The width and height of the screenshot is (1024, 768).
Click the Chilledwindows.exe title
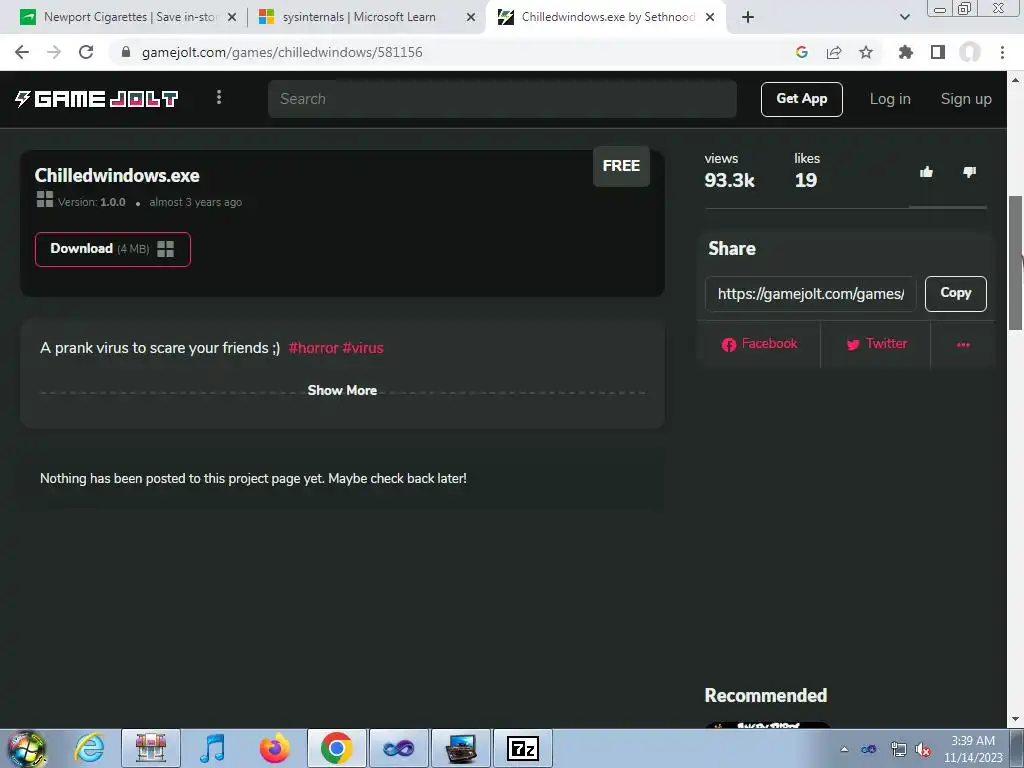point(117,176)
